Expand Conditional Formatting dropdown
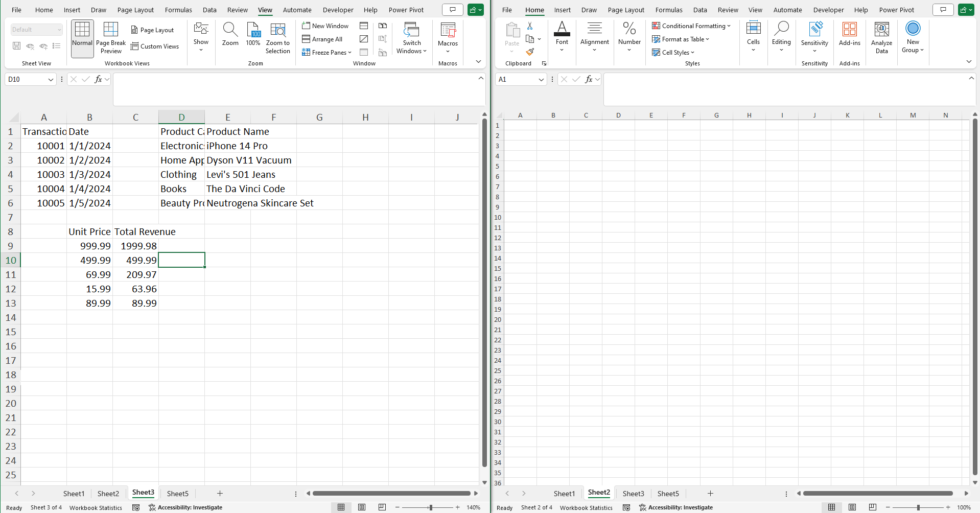The image size is (980, 513). tap(691, 26)
